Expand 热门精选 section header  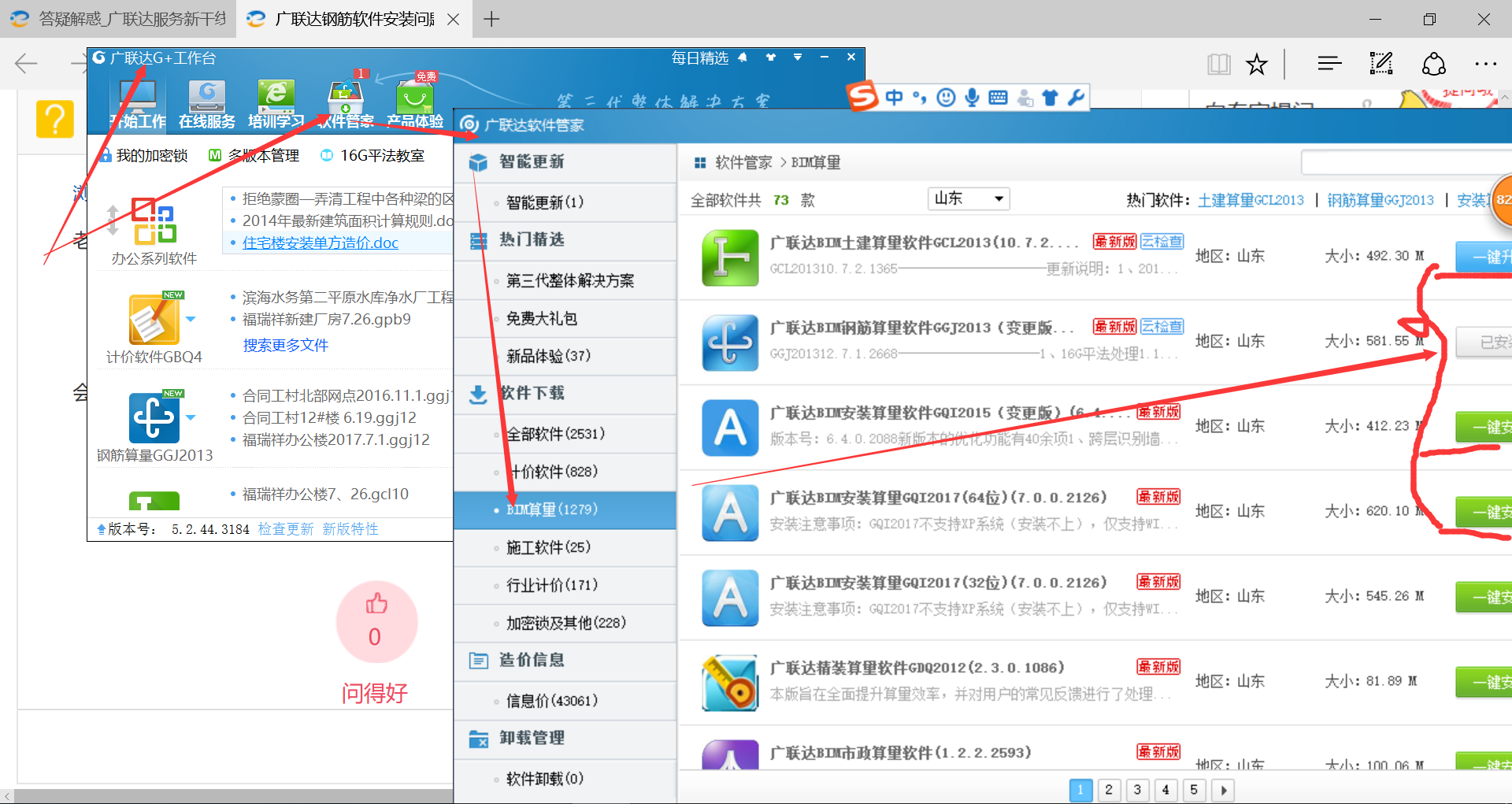tap(565, 240)
